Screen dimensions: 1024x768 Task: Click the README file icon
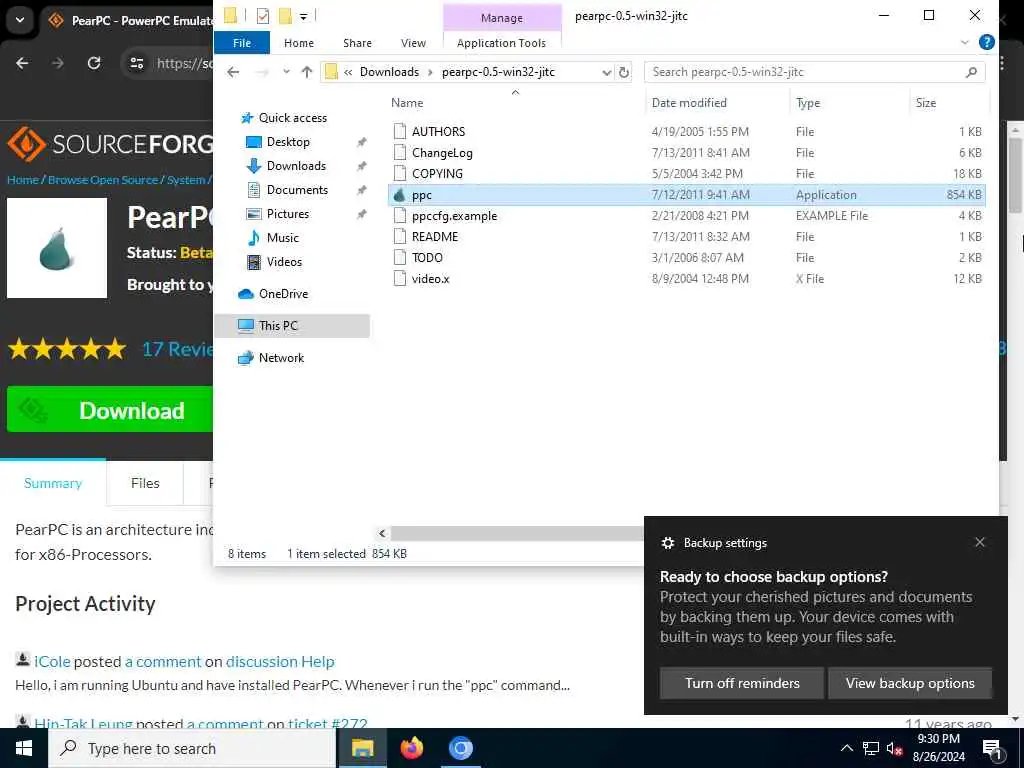(x=400, y=236)
